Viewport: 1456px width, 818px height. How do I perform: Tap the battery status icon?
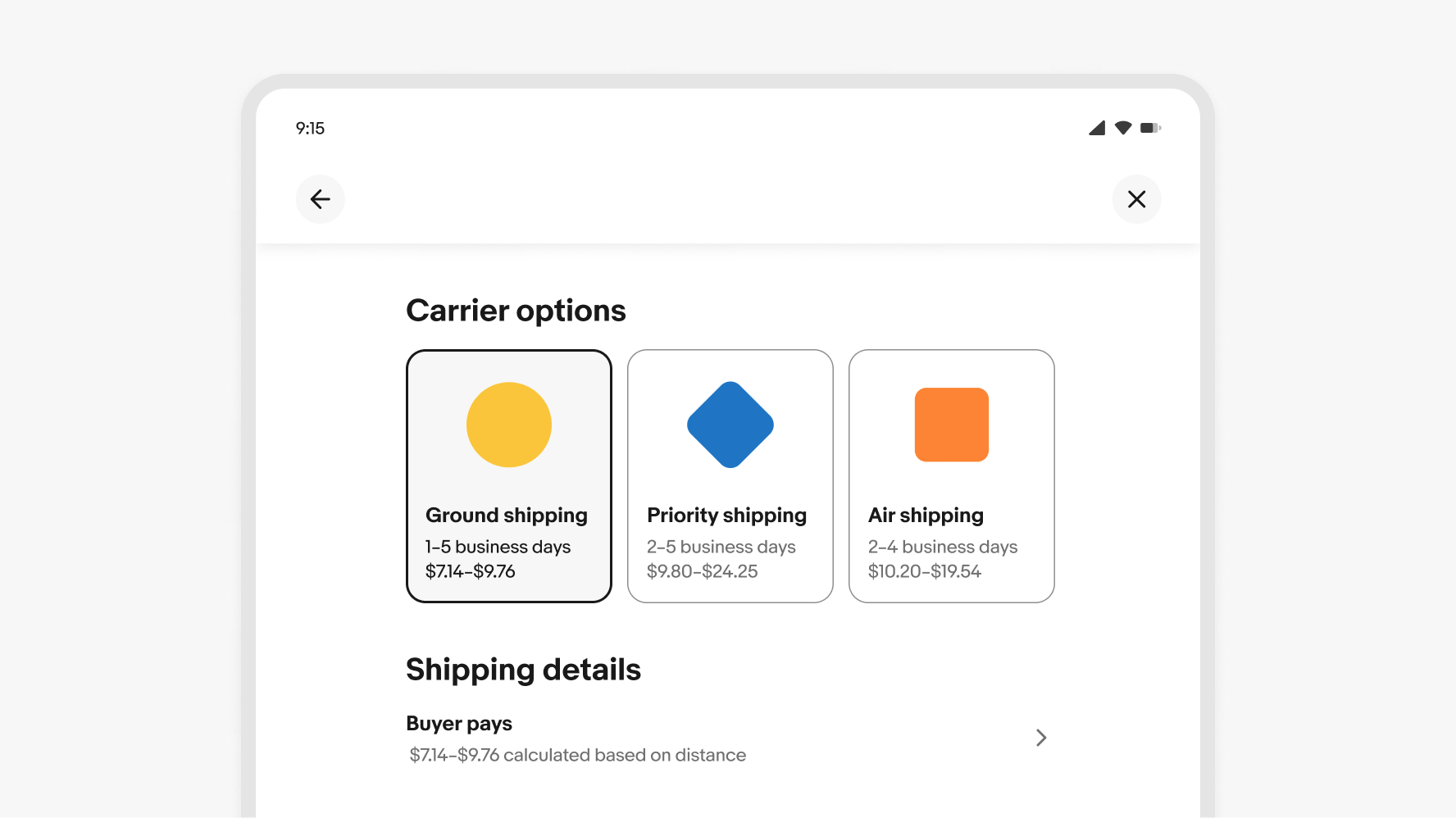coord(1150,128)
